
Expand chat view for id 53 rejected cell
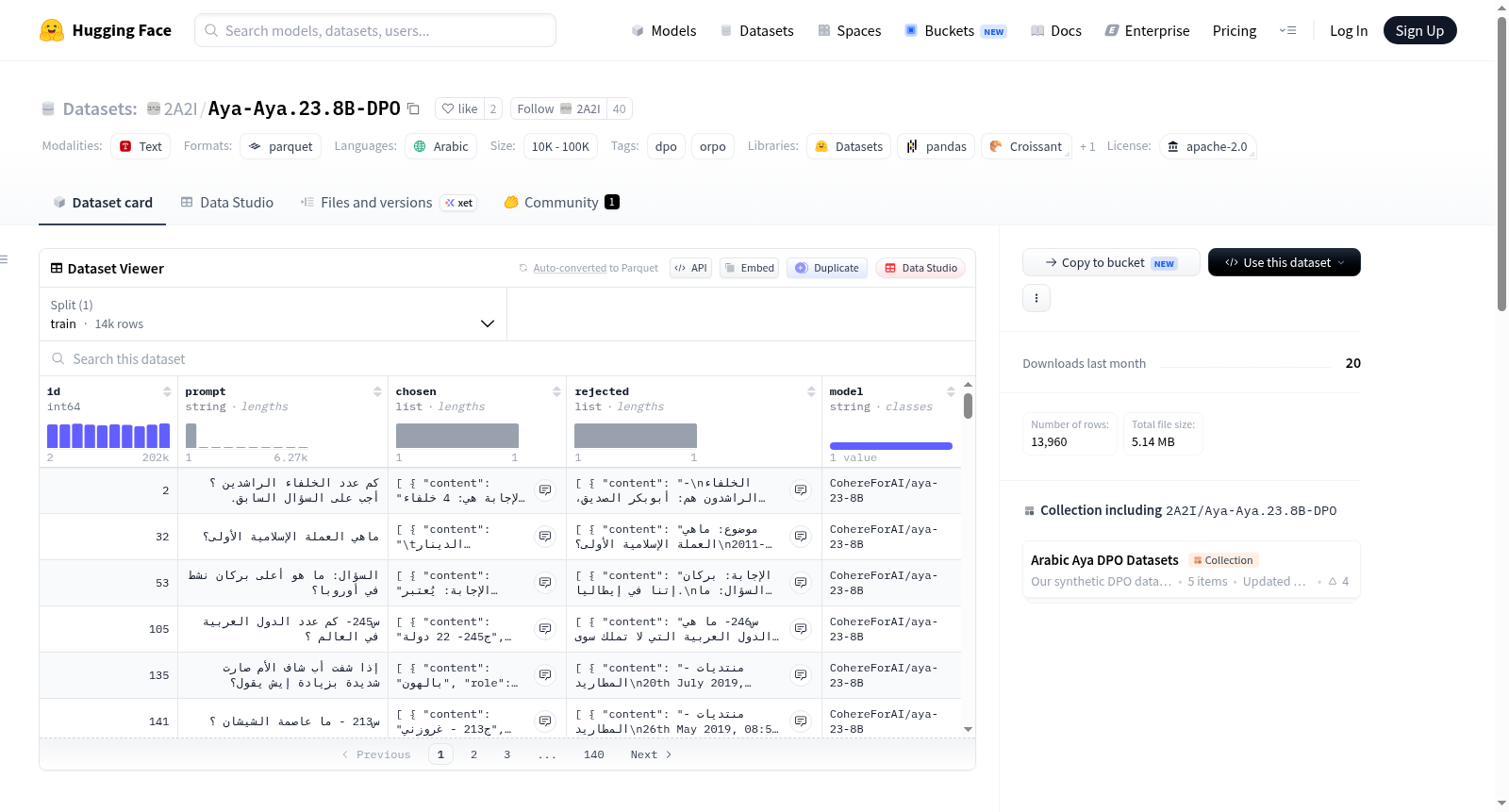(x=801, y=583)
